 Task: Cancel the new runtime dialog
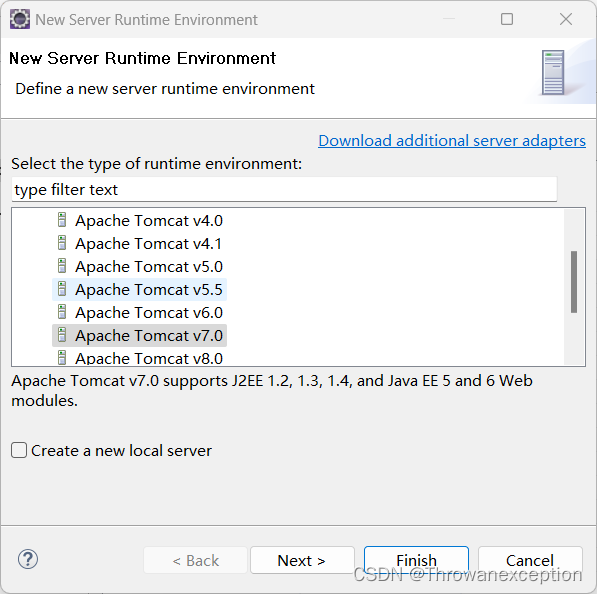pyautogui.click(x=530, y=560)
